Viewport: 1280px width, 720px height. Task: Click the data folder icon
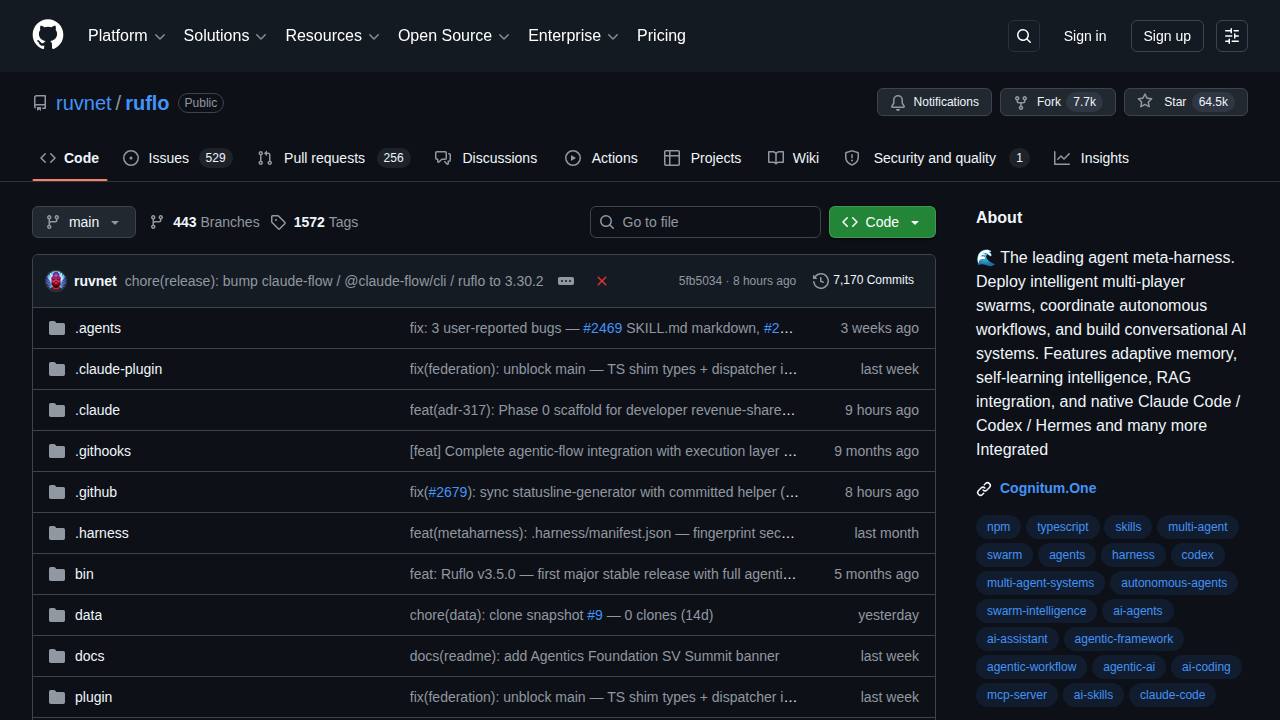pyautogui.click(x=57, y=615)
